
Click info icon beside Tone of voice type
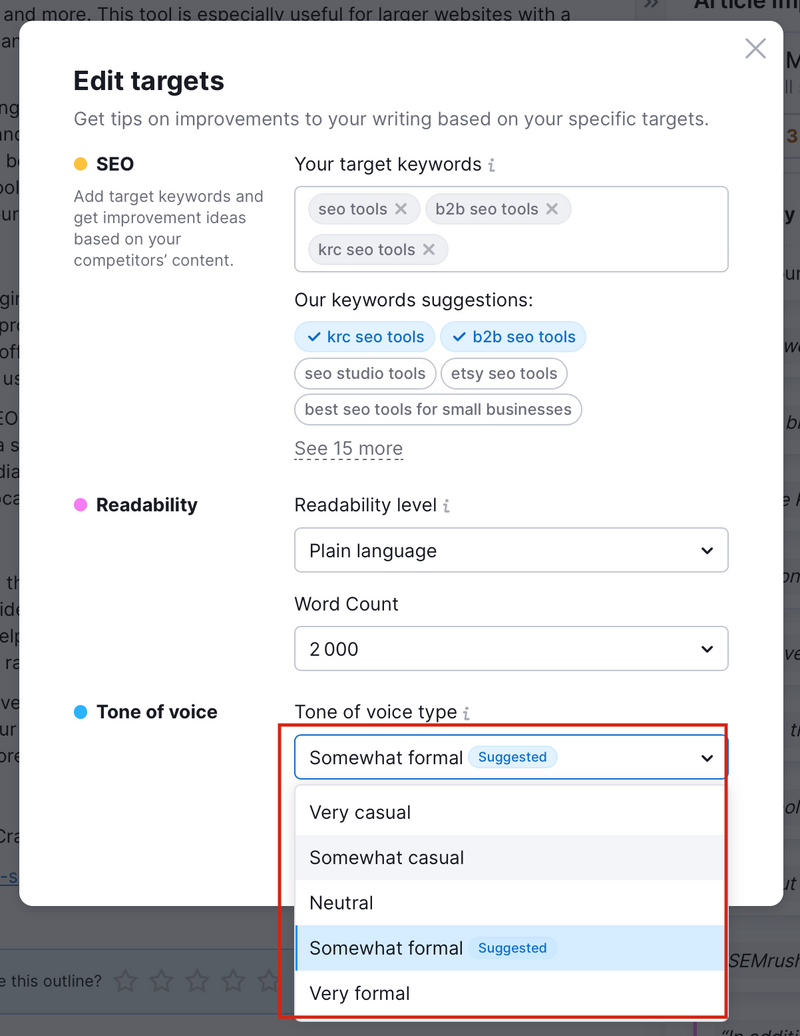[466, 713]
